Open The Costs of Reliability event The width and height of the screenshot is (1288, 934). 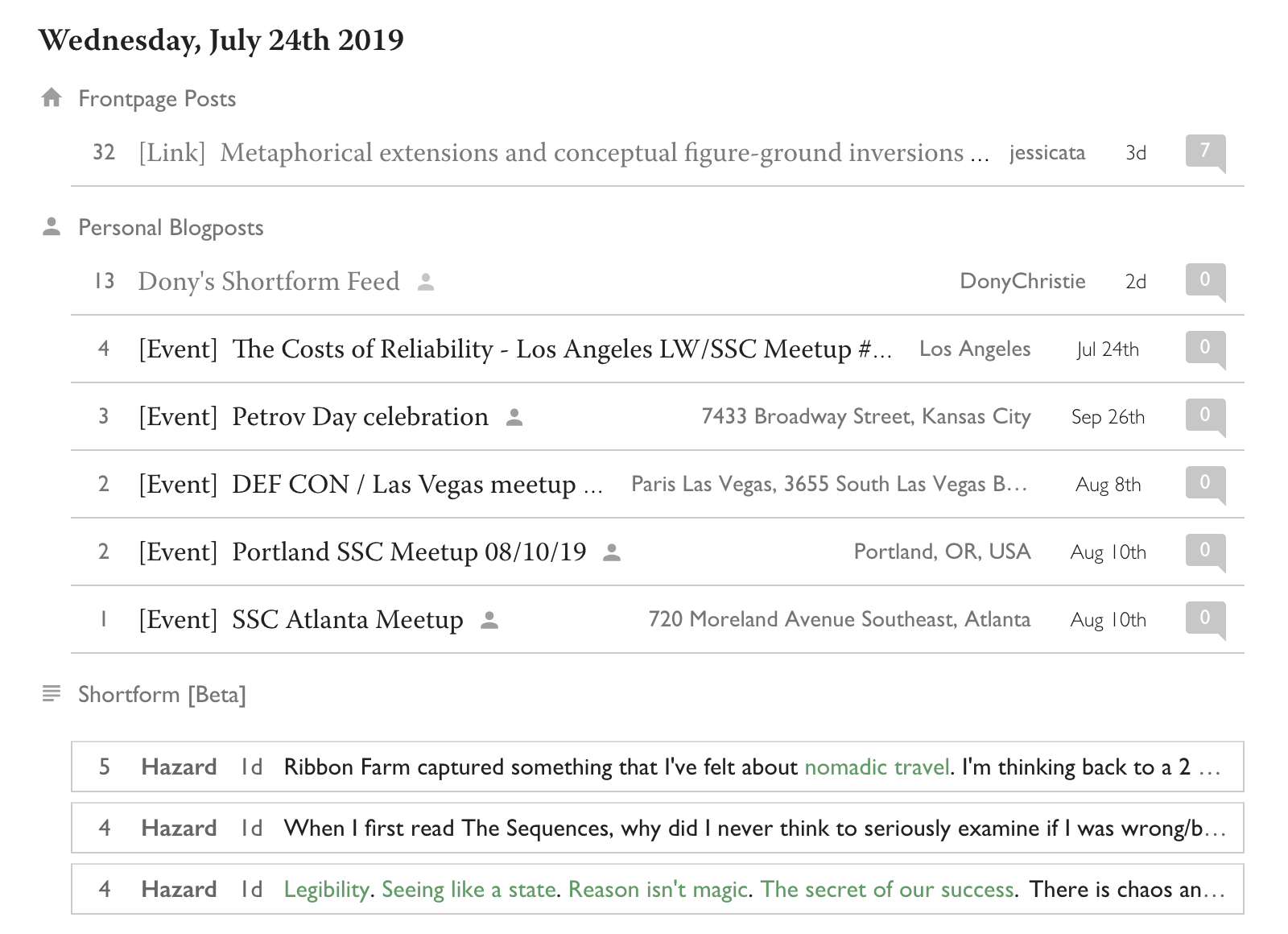562,349
